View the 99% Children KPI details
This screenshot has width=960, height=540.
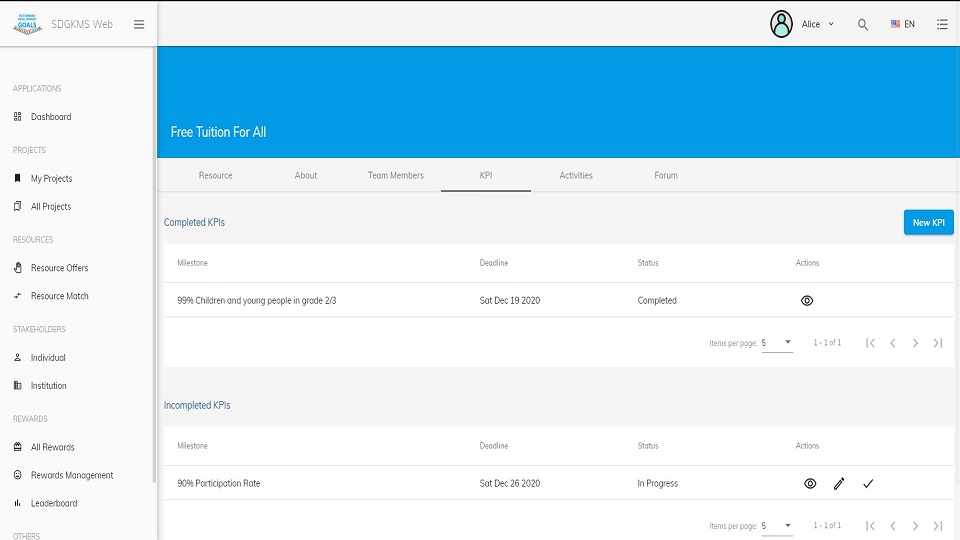click(x=807, y=301)
